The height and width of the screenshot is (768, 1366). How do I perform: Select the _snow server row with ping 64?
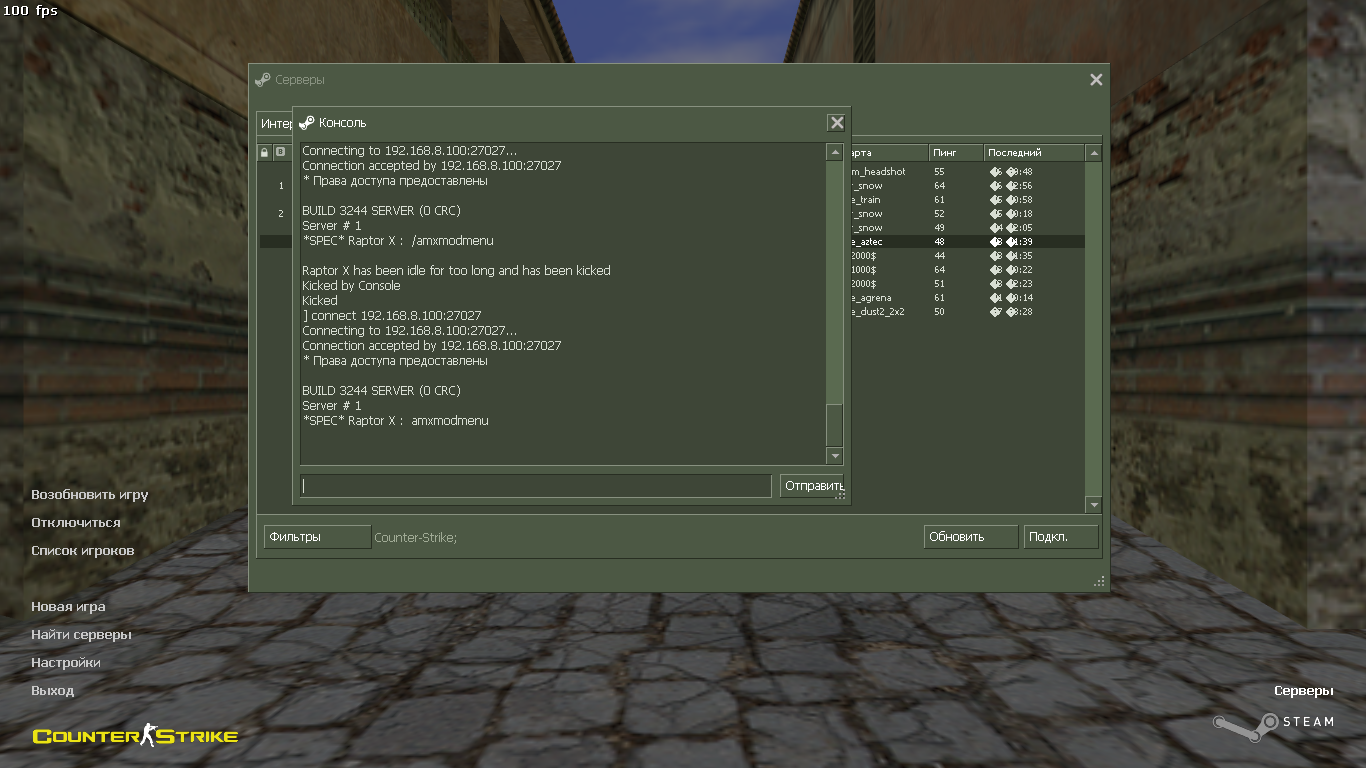tap(968, 186)
